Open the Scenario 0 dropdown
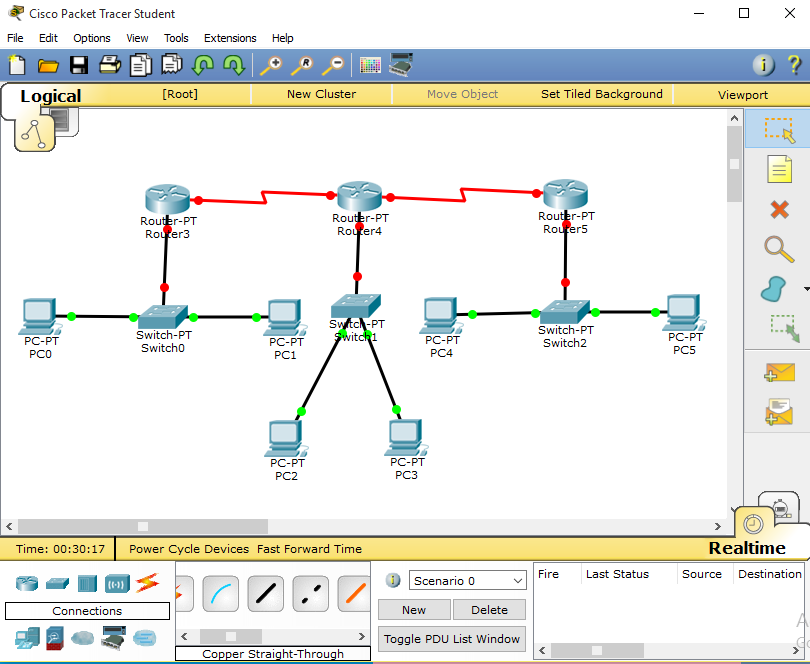Viewport: 810px width, 664px height. click(467, 579)
